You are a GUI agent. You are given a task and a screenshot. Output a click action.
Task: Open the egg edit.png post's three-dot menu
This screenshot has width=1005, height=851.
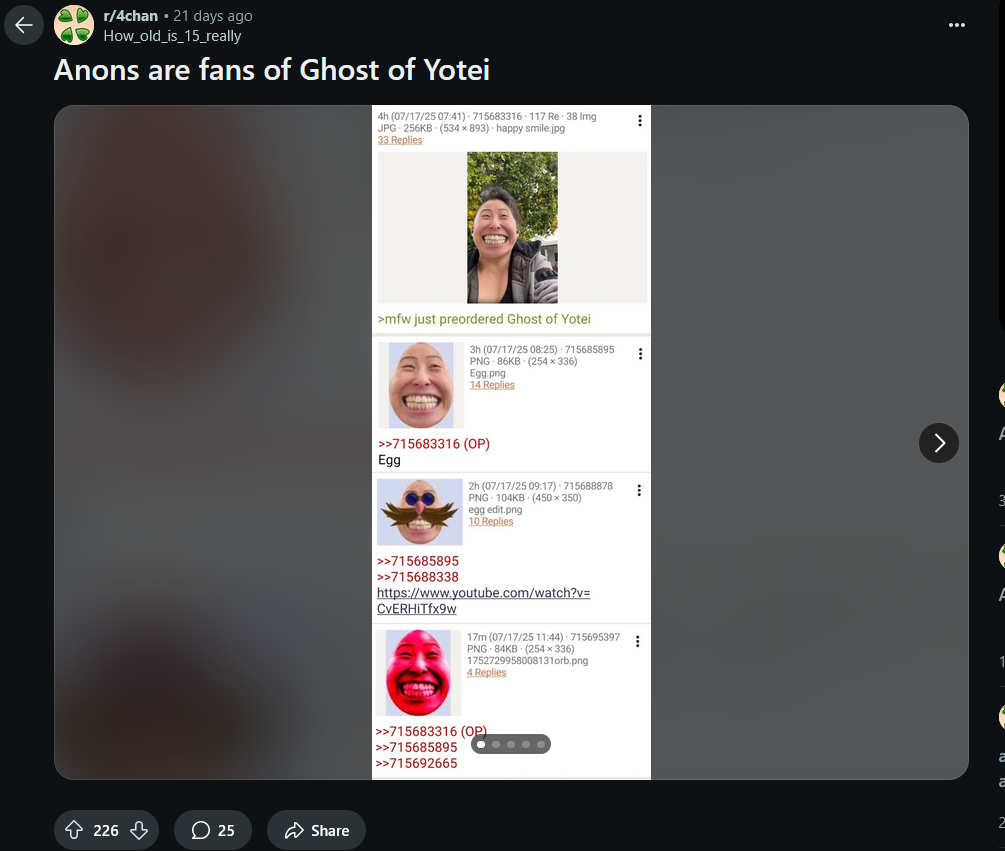[x=639, y=490]
